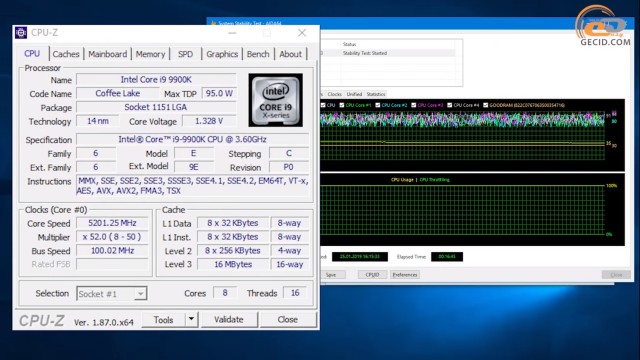Click the Close button in AIDA64 window
The width and height of the screenshot is (640, 360).
[616, 275]
